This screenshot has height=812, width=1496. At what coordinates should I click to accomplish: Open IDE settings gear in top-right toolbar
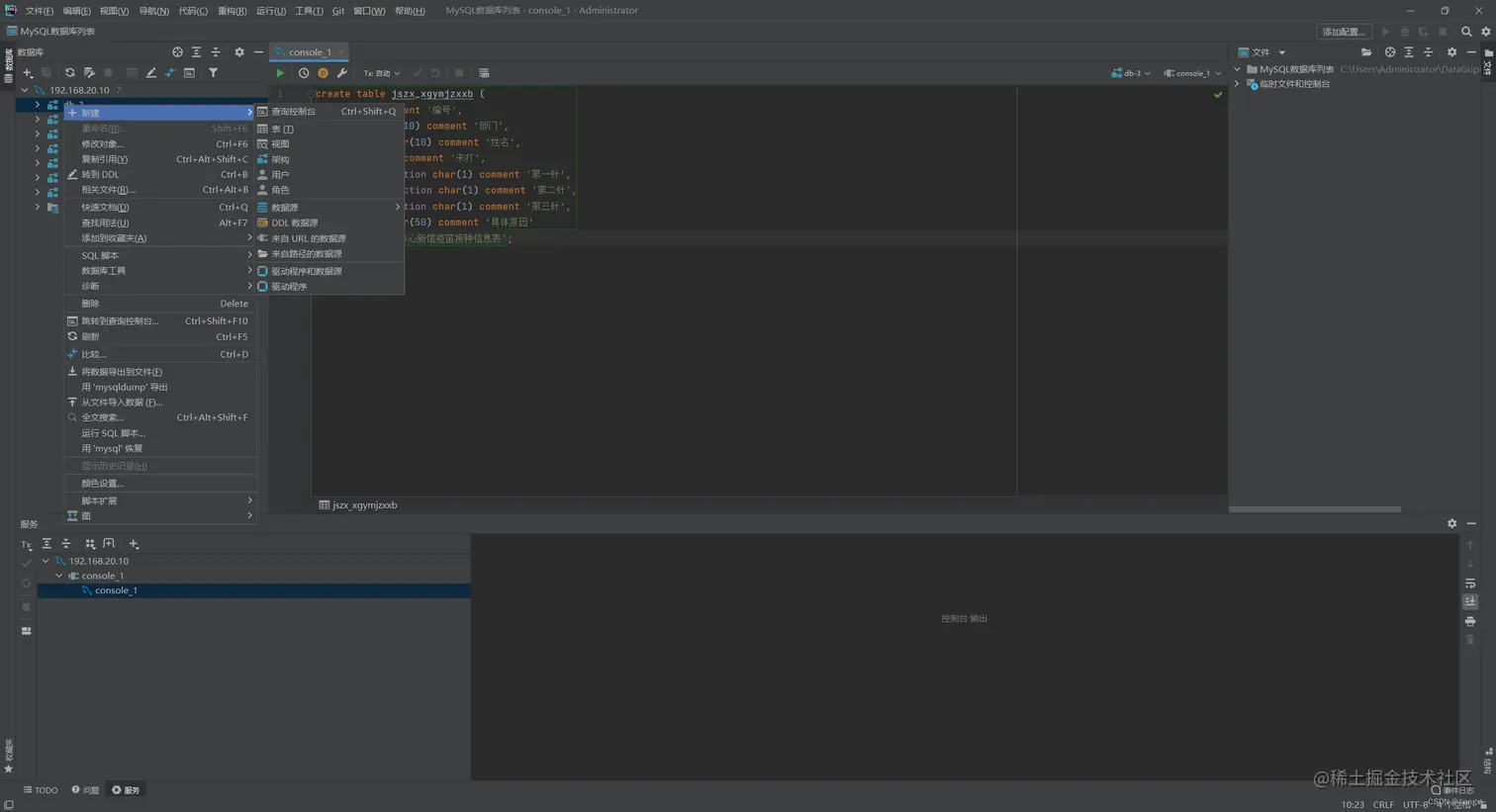click(x=1485, y=32)
